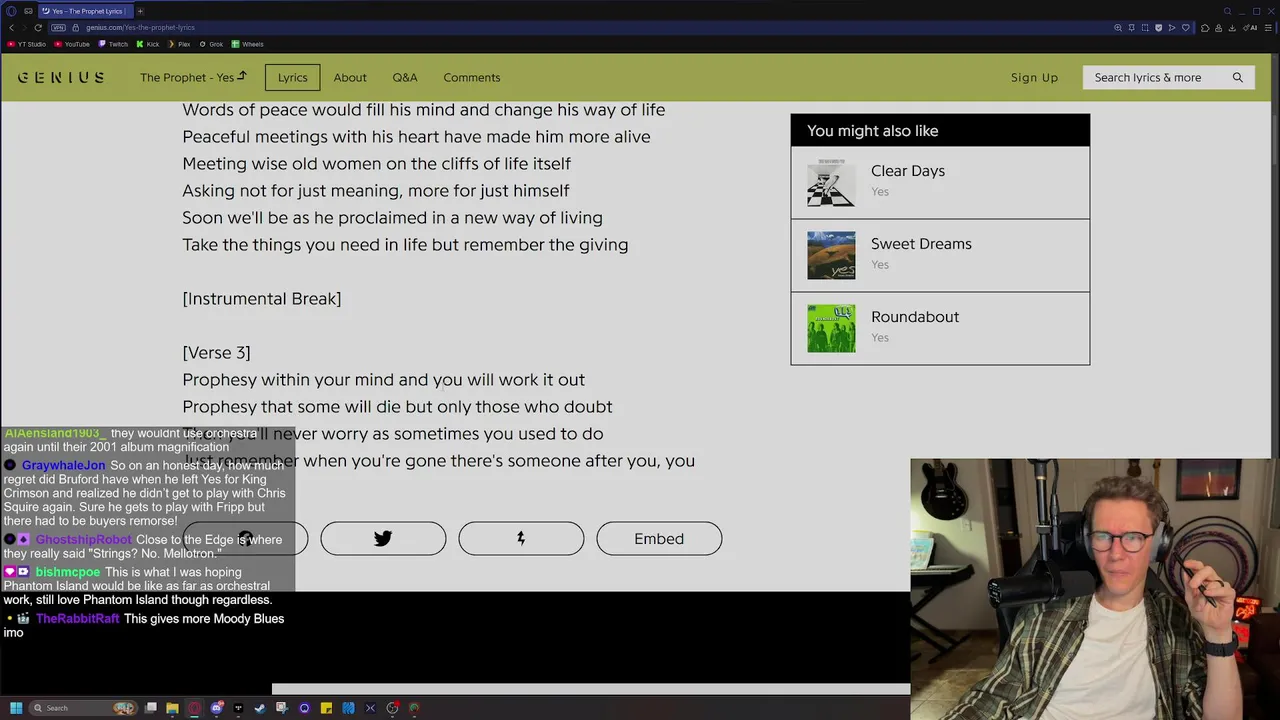Switch to the Comments tab
Viewport: 1280px width, 720px height.
coord(472,77)
